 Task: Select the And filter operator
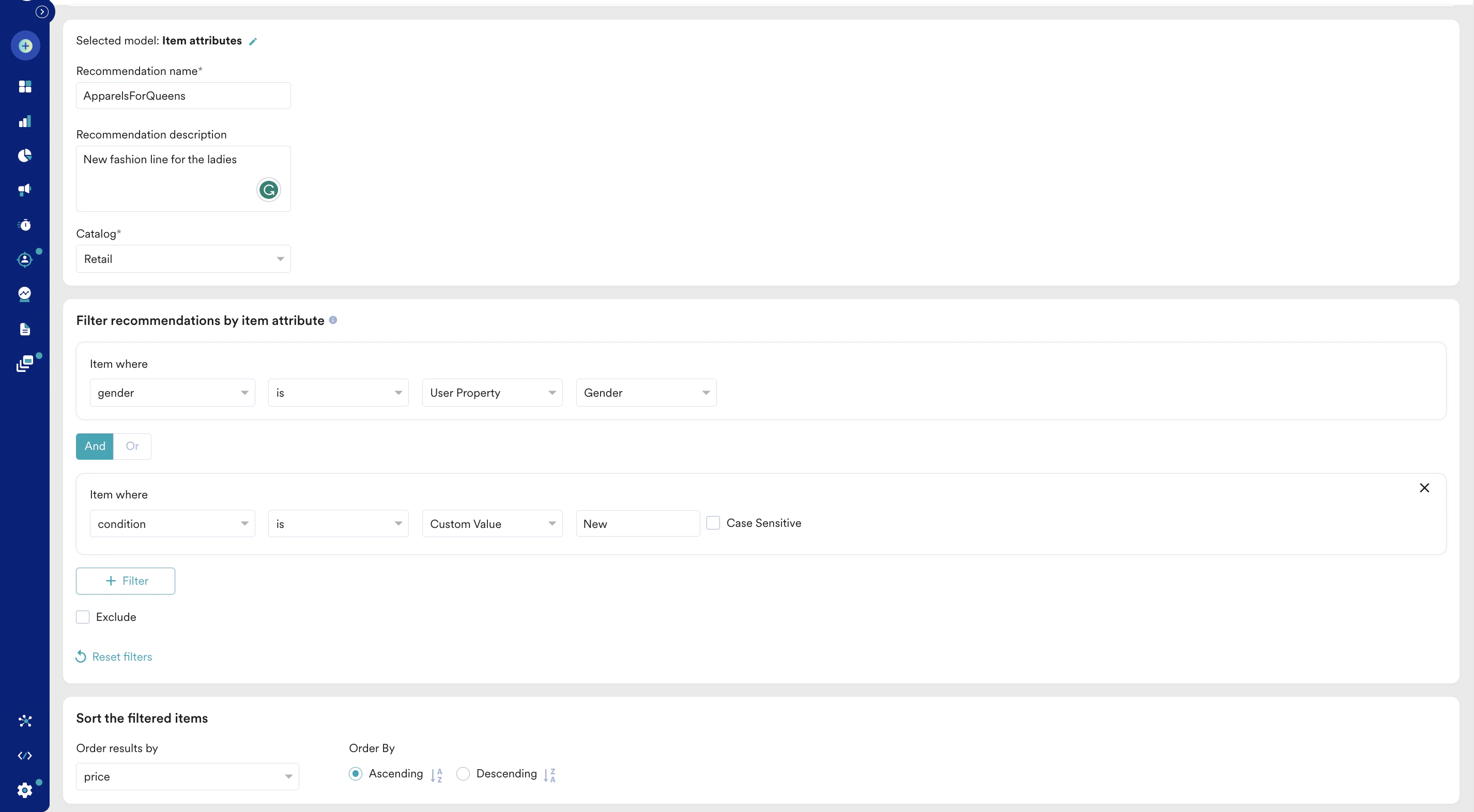95,446
